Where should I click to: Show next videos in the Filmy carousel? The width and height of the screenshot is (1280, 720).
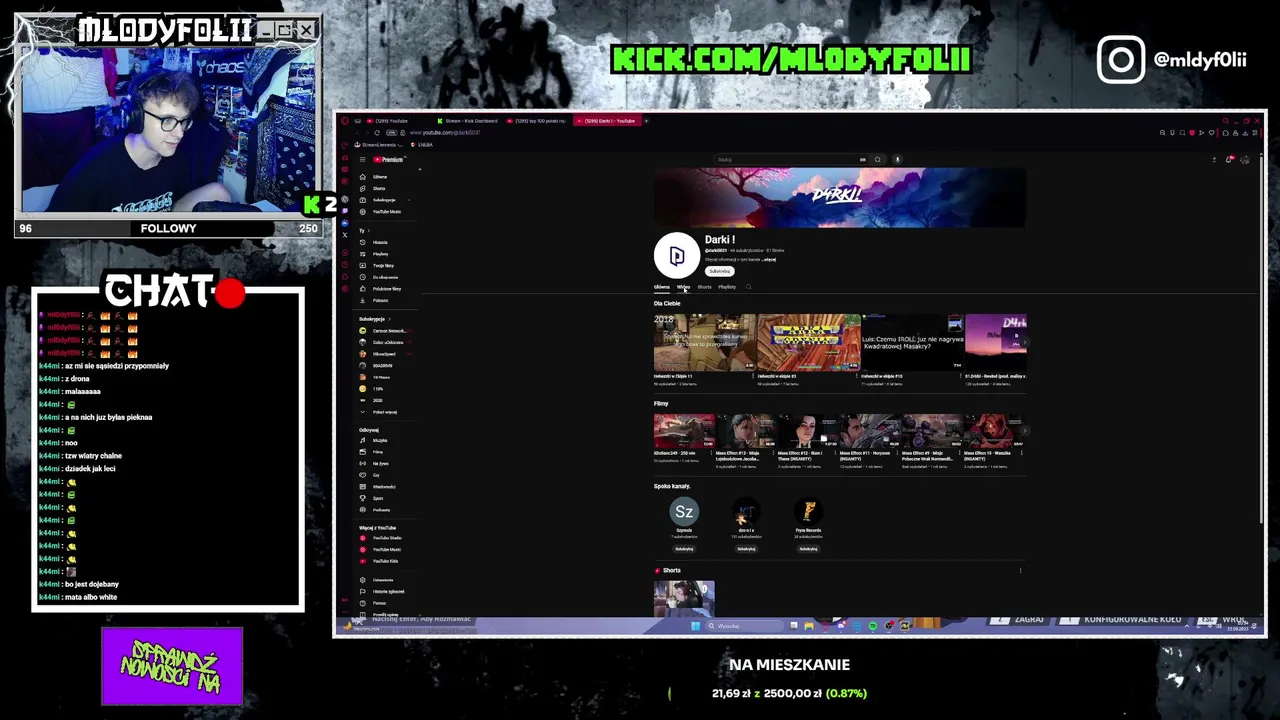point(1023,431)
